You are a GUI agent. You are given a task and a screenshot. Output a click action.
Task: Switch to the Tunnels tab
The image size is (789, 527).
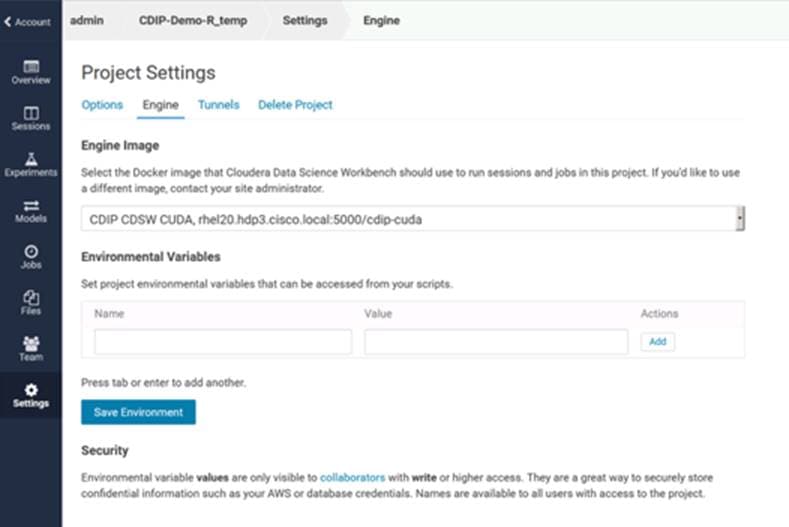(x=218, y=105)
